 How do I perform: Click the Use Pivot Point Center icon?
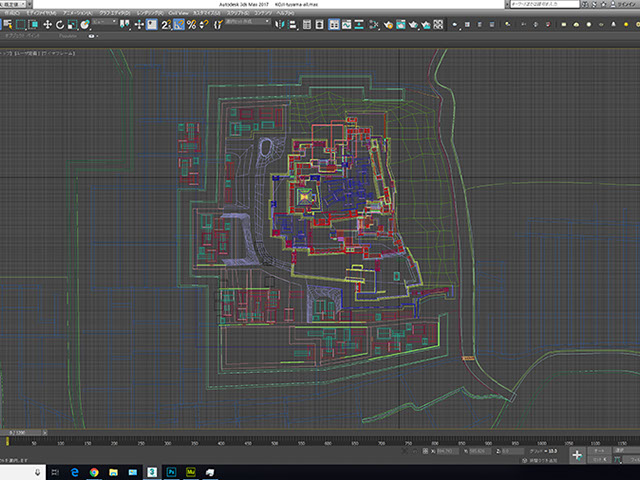click(x=125, y=24)
